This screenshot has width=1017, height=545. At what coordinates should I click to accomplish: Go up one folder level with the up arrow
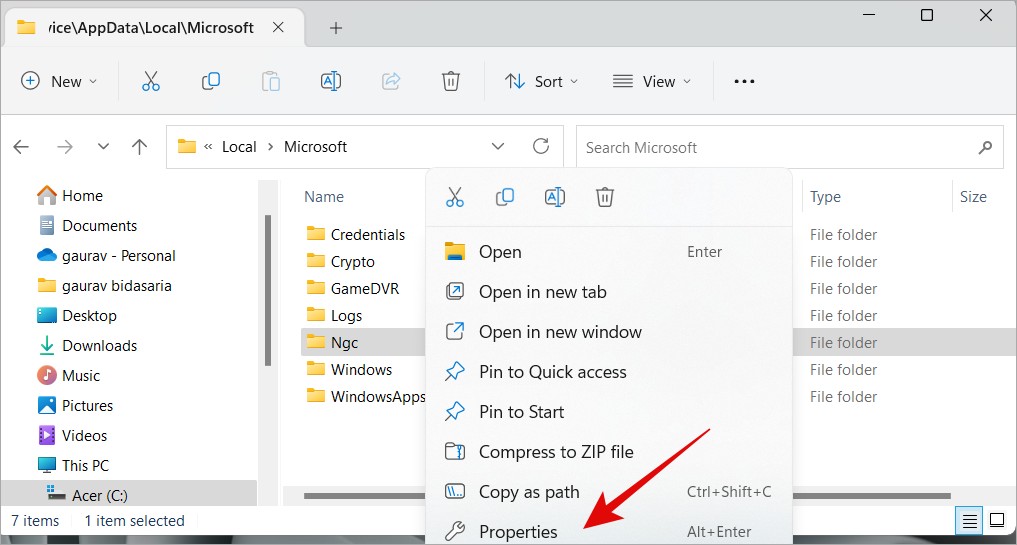(139, 147)
